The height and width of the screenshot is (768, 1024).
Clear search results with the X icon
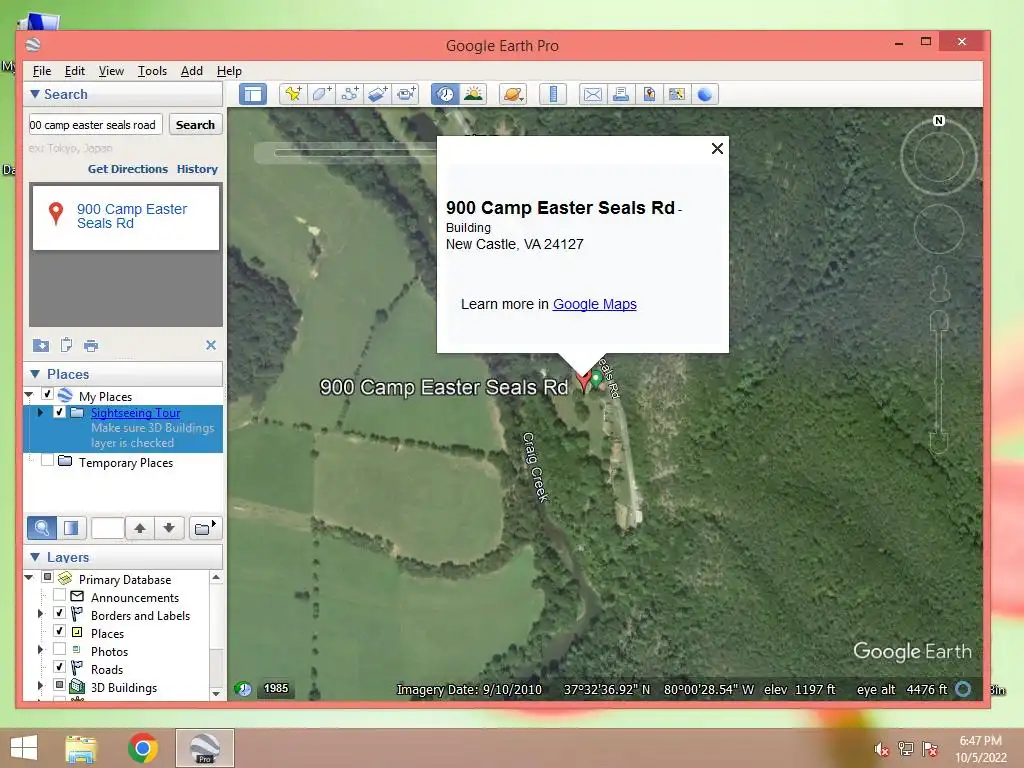click(x=211, y=345)
